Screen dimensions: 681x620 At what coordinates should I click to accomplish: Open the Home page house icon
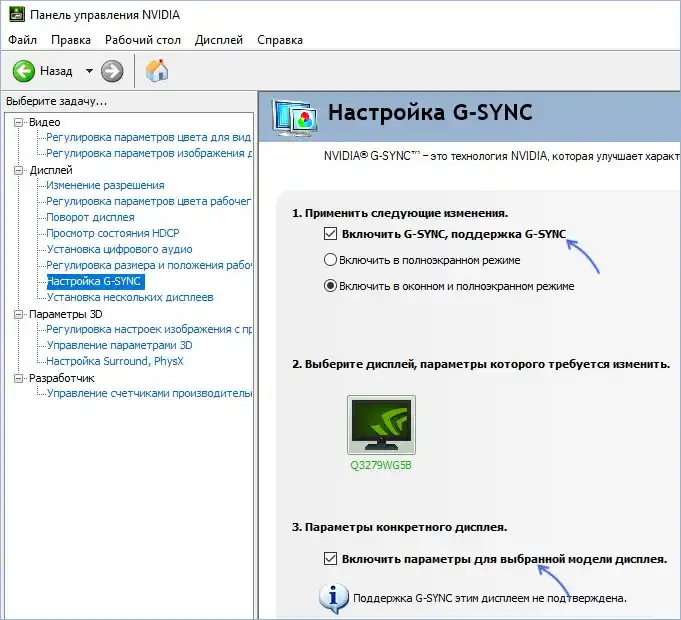pos(157,70)
